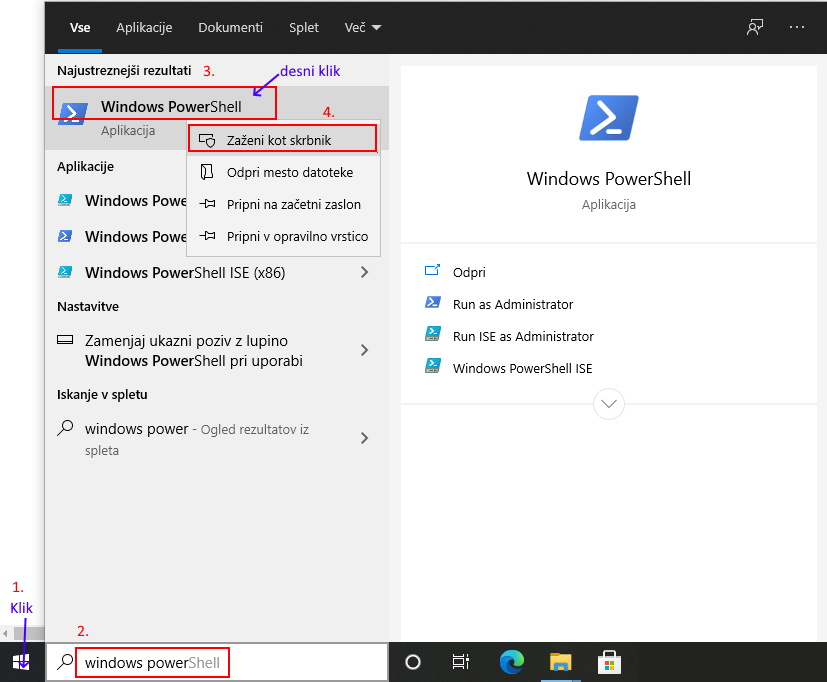Click the PowerShell icon in best match
This screenshot has width=827, height=682.
click(73, 113)
